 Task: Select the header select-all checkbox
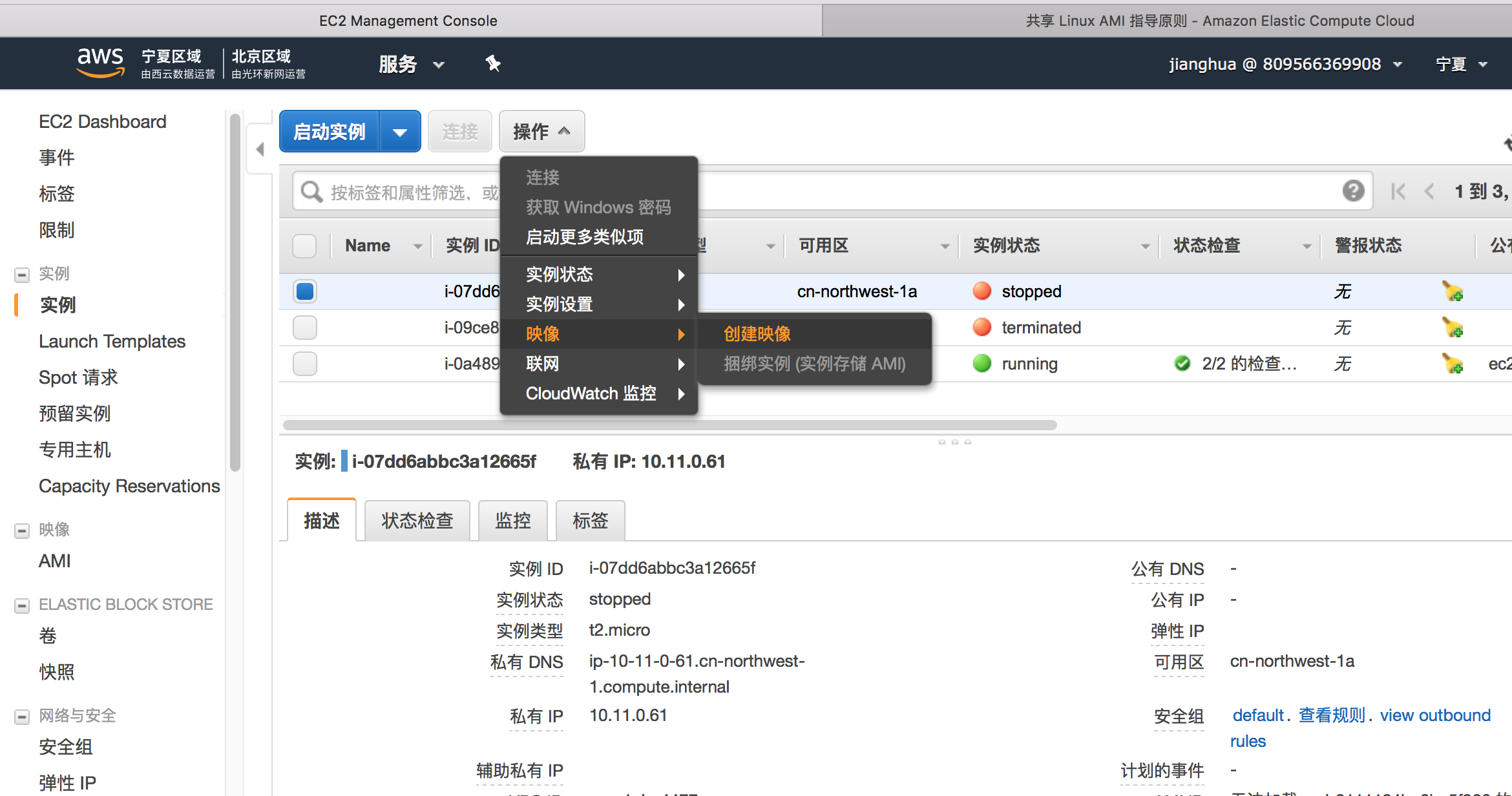pos(304,246)
